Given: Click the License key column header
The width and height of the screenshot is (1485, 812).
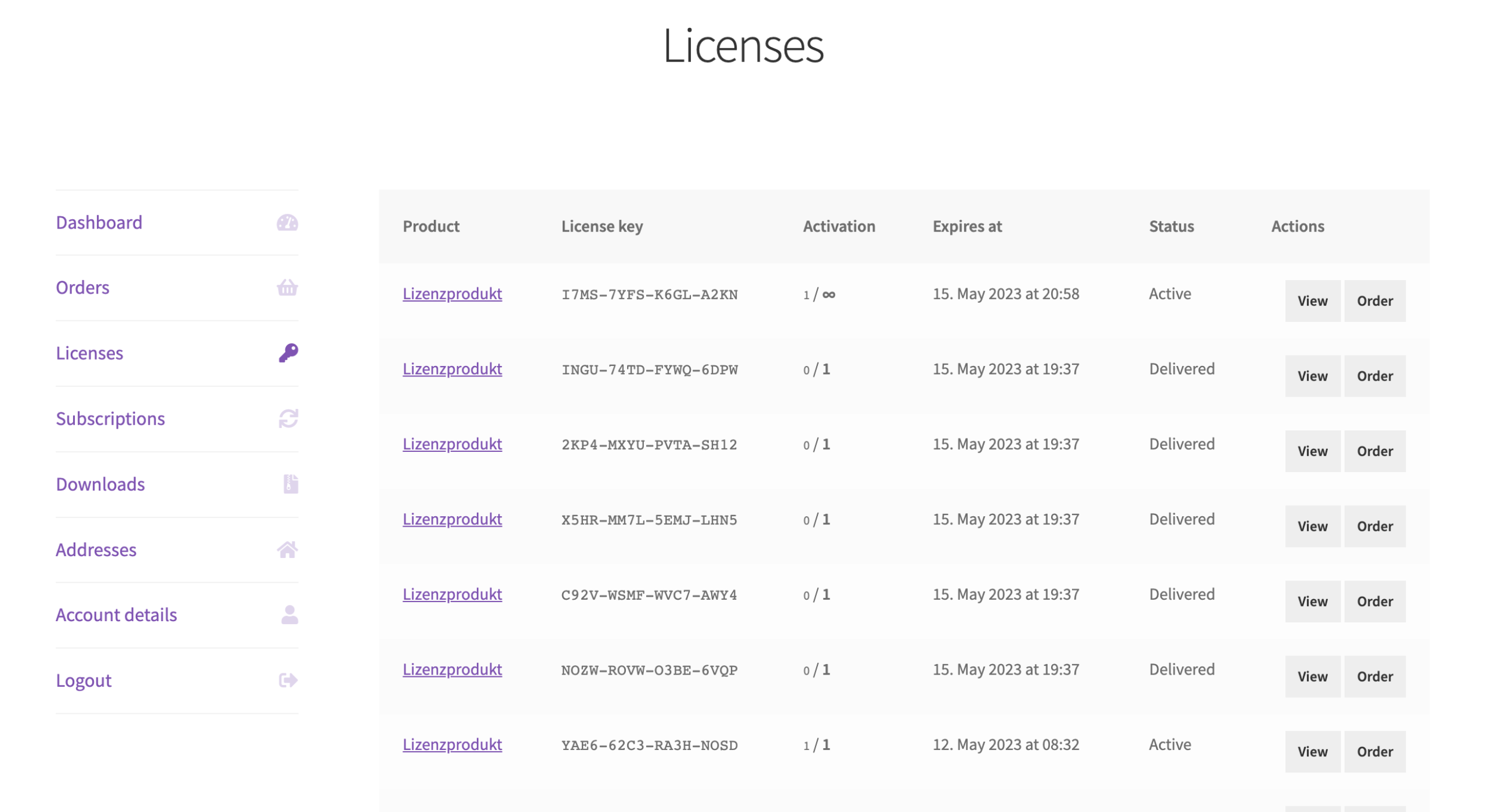Looking at the screenshot, I should point(602,226).
